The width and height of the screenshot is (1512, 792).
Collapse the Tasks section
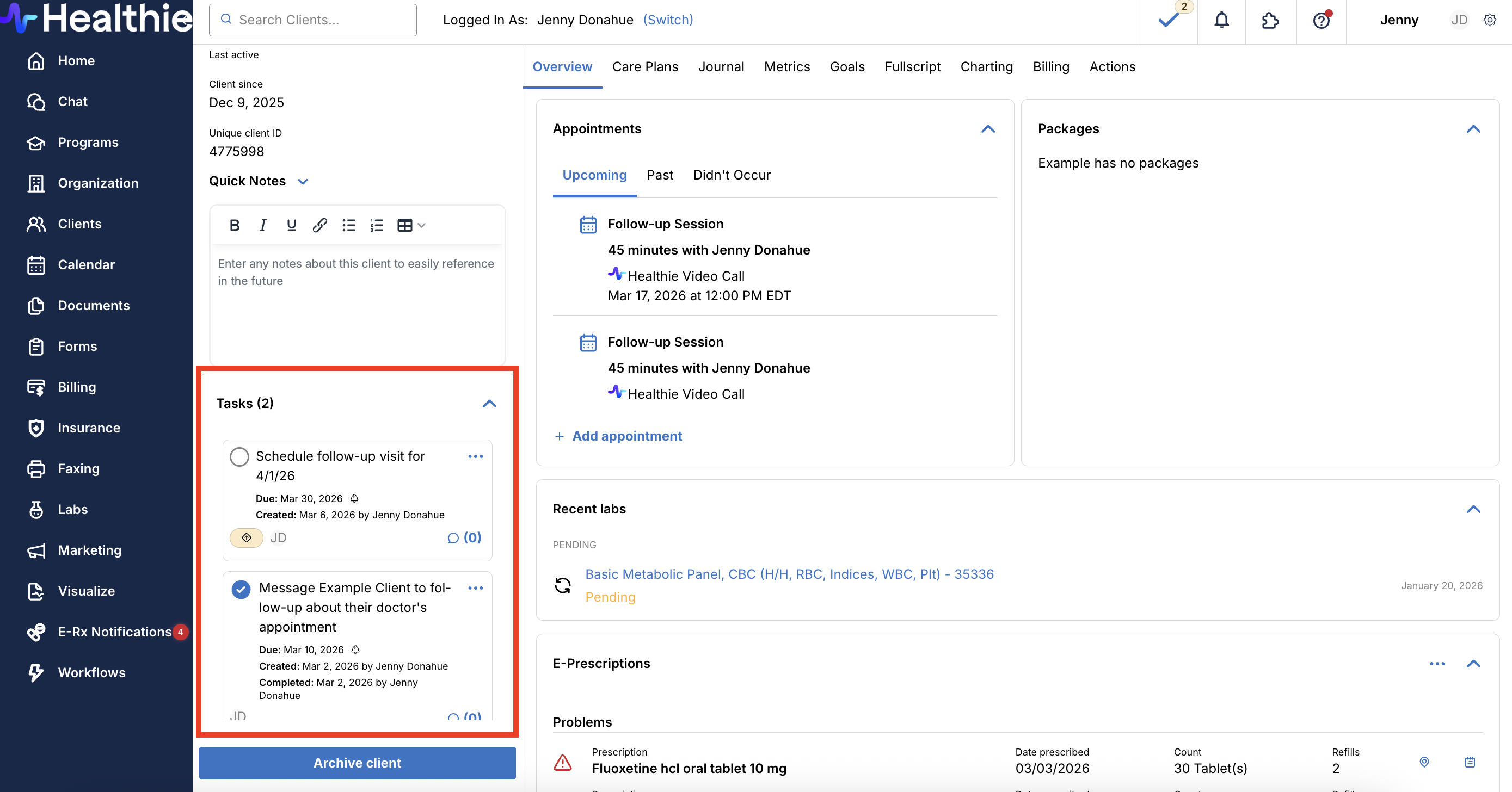(489, 404)
